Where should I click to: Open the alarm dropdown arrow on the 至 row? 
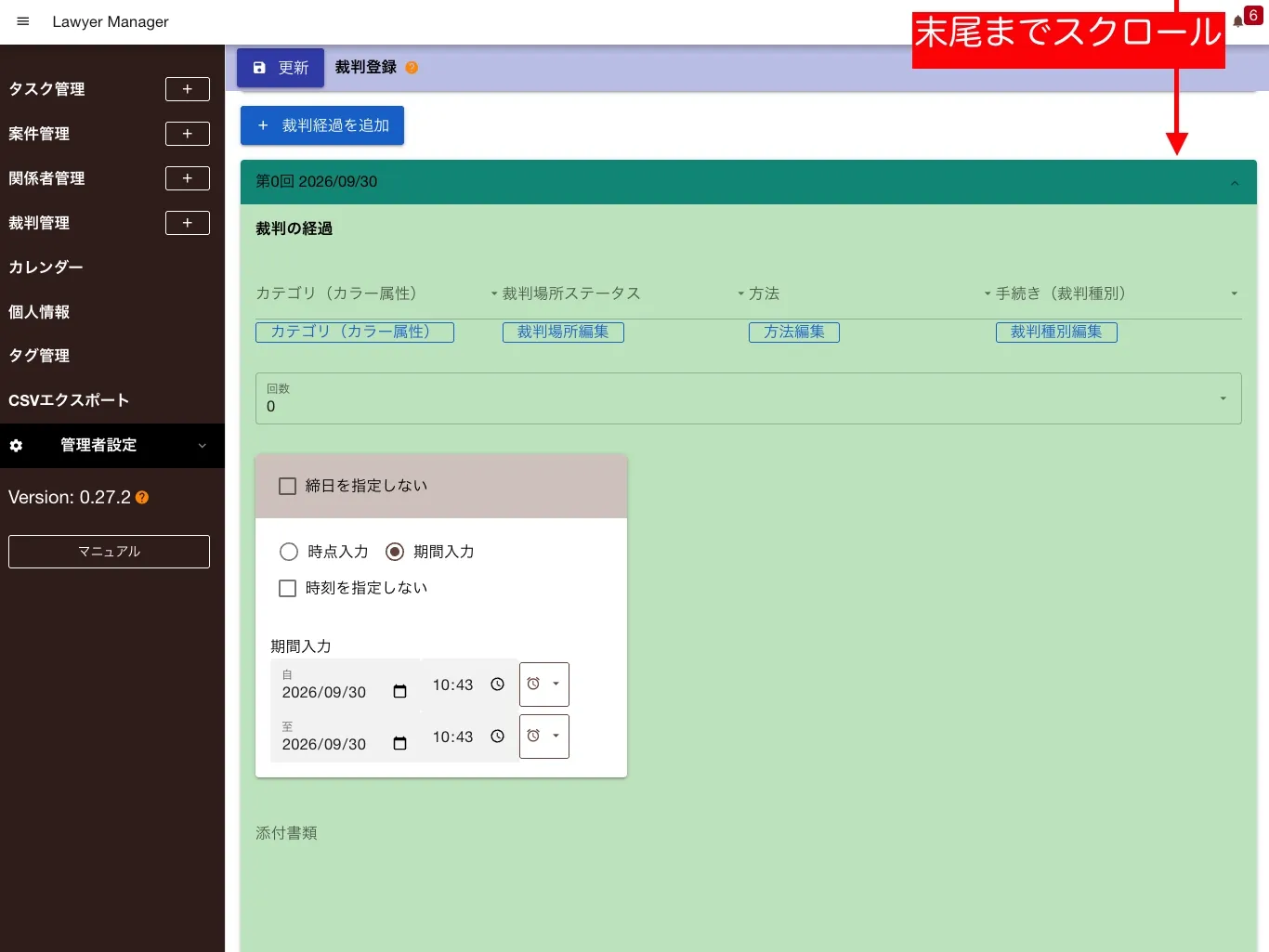pos(556,736)
